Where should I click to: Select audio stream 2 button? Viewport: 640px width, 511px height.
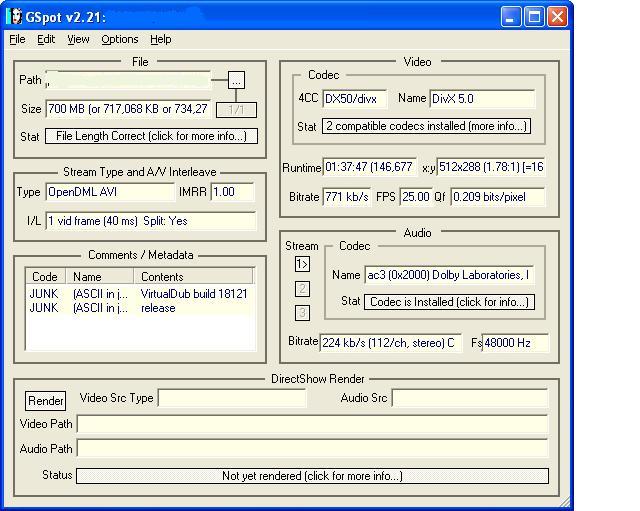click(302, 289)
